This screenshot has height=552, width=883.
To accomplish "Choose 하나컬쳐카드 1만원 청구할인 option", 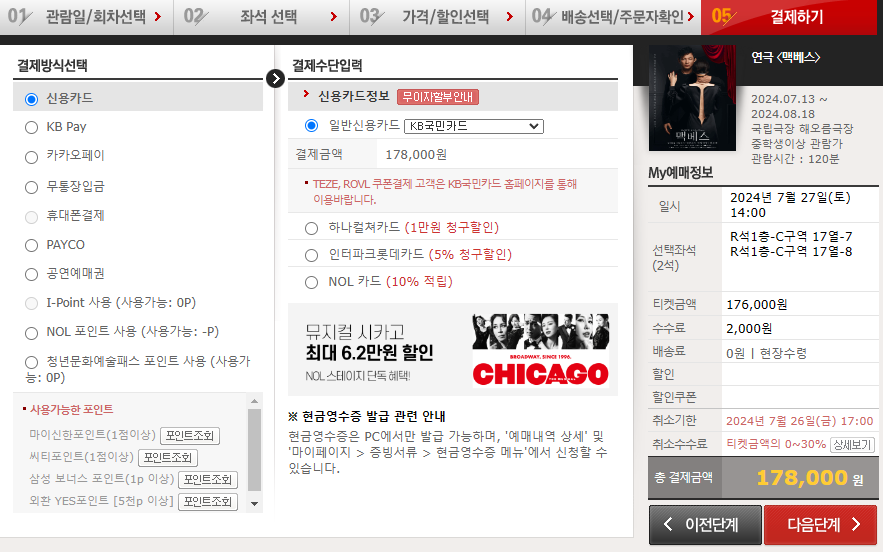I will (x=311, y=228).
